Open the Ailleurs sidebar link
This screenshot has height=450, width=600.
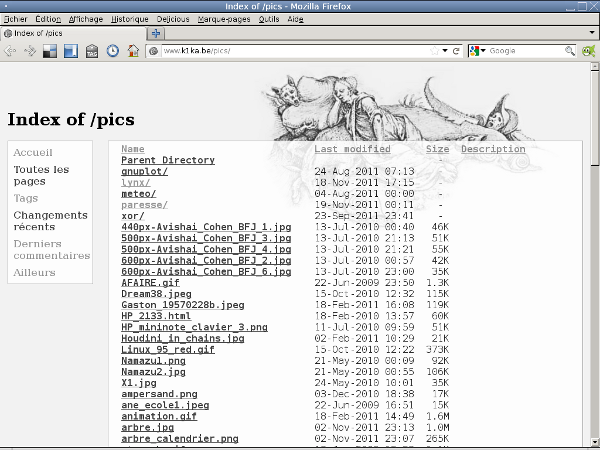[x=34, y=272]
